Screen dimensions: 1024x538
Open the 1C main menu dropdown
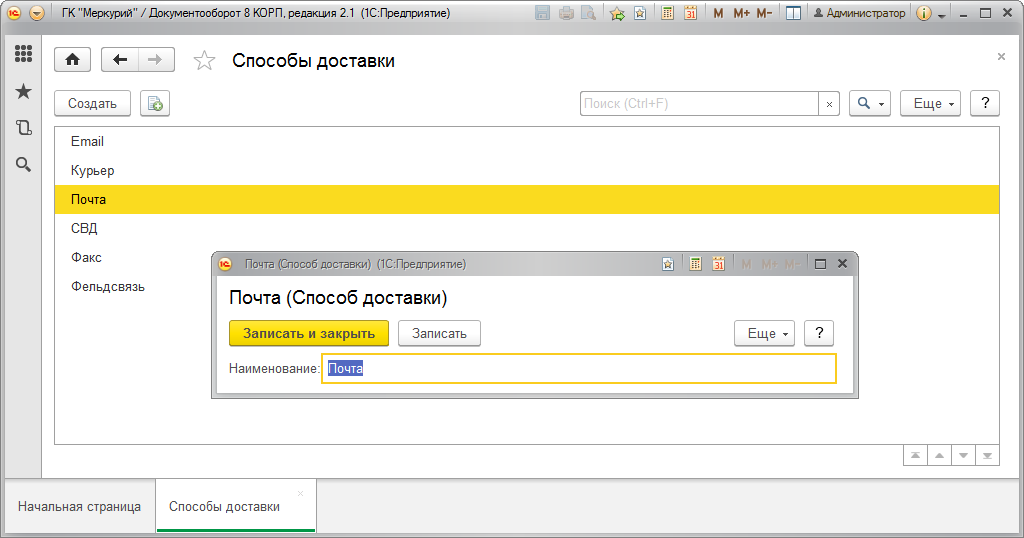37,13
